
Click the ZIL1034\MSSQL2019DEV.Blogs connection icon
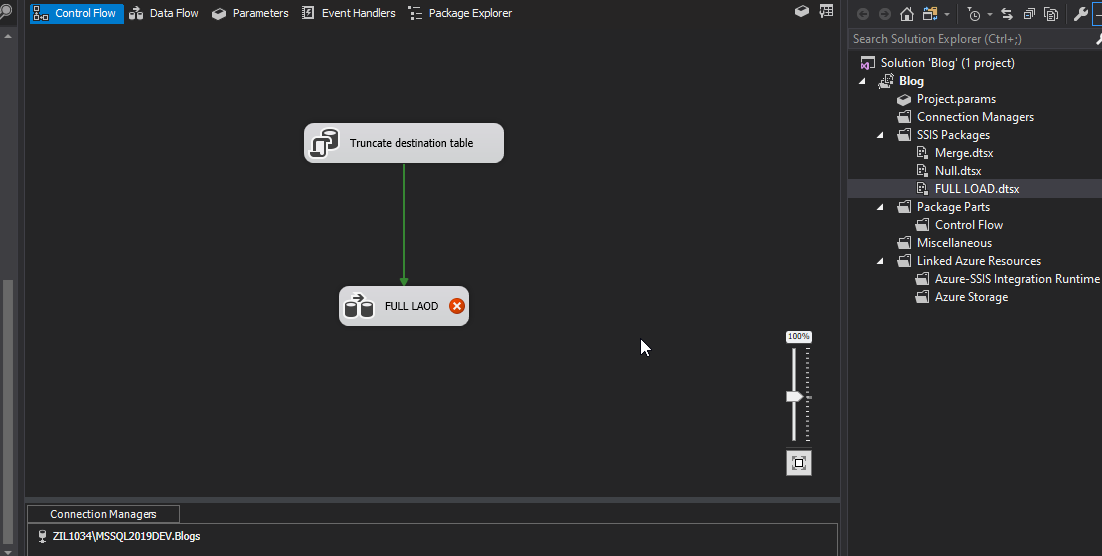coord(43,536)
